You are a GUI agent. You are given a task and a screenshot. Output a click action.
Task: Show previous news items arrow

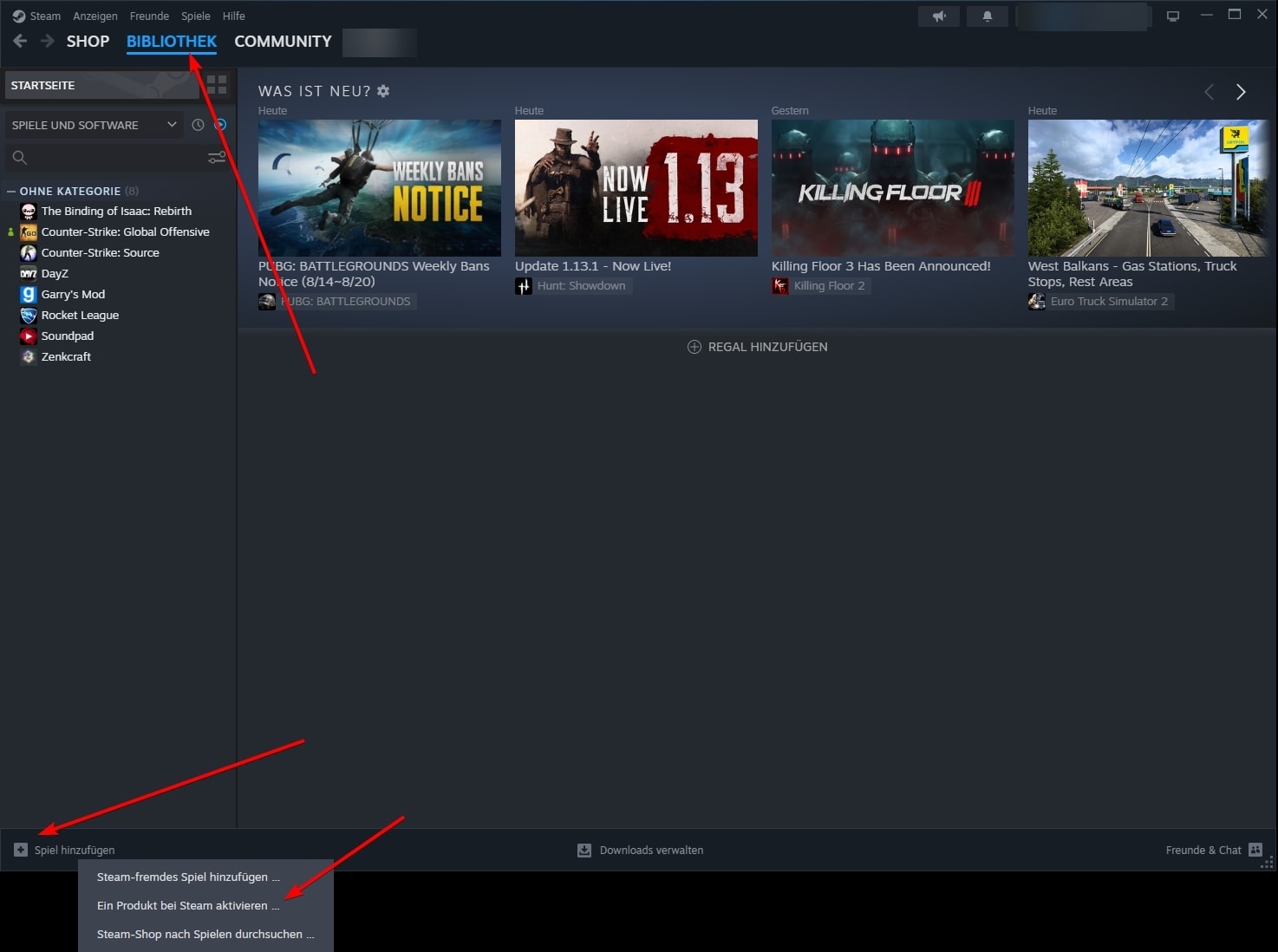[1209, 92]
